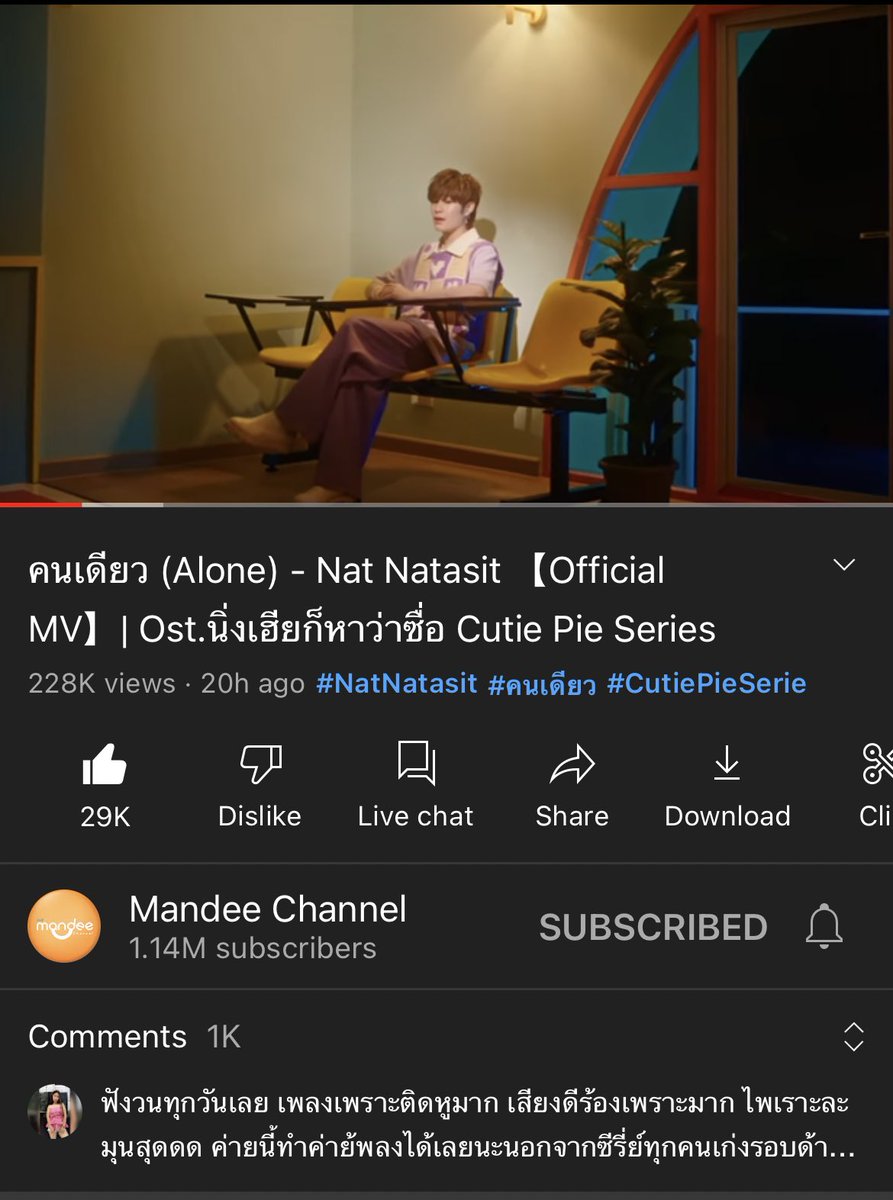
Task: Tap the Mandee Channel name
Action: (268, 909)
